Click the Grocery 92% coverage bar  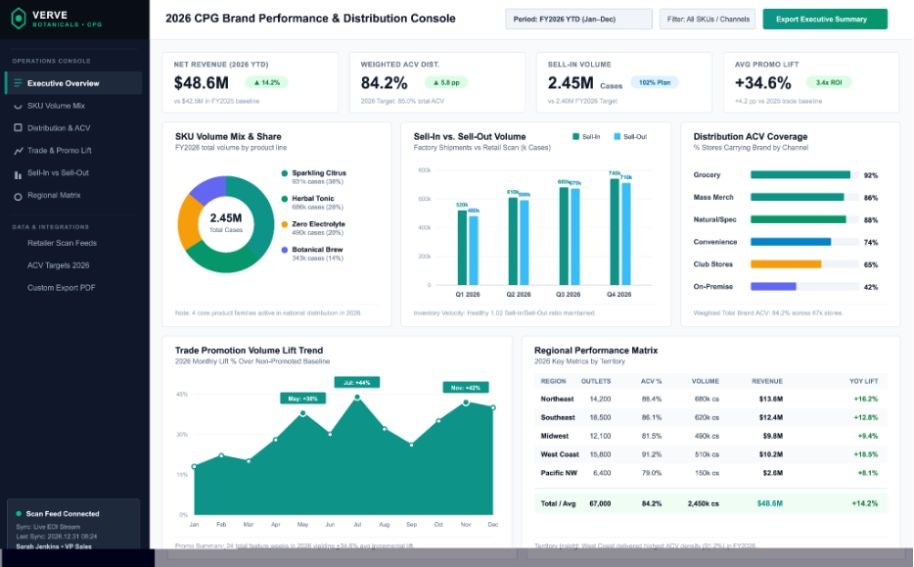click(x=800, y=175)
